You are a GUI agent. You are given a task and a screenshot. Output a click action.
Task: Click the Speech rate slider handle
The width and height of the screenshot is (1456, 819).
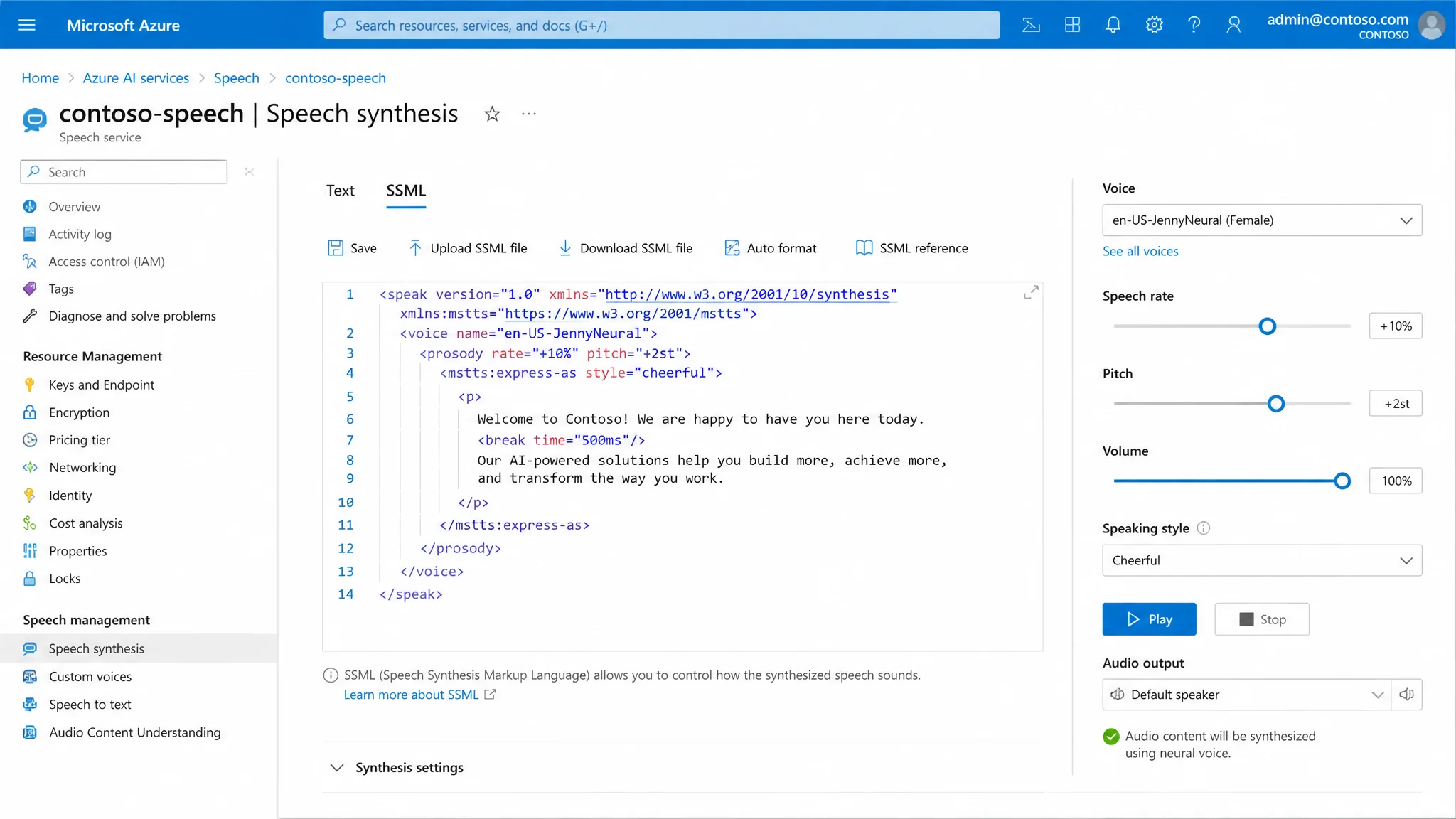1267,326
